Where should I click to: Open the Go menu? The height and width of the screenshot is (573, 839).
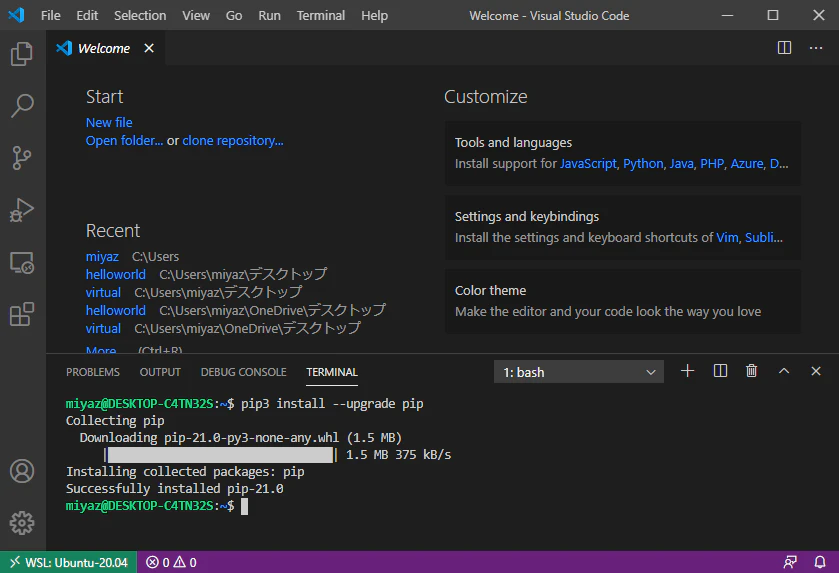pyautogui.click(x=234, y=16)
